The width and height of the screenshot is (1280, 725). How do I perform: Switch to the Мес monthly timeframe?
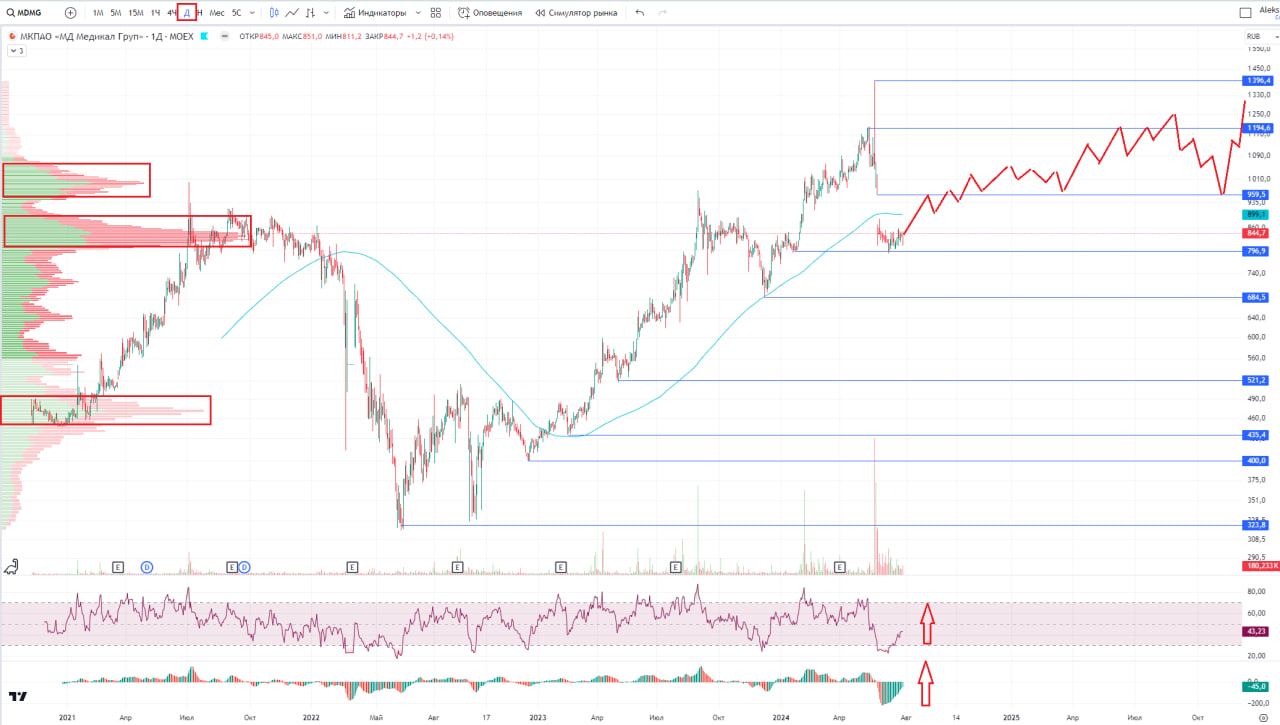(217, 13)
